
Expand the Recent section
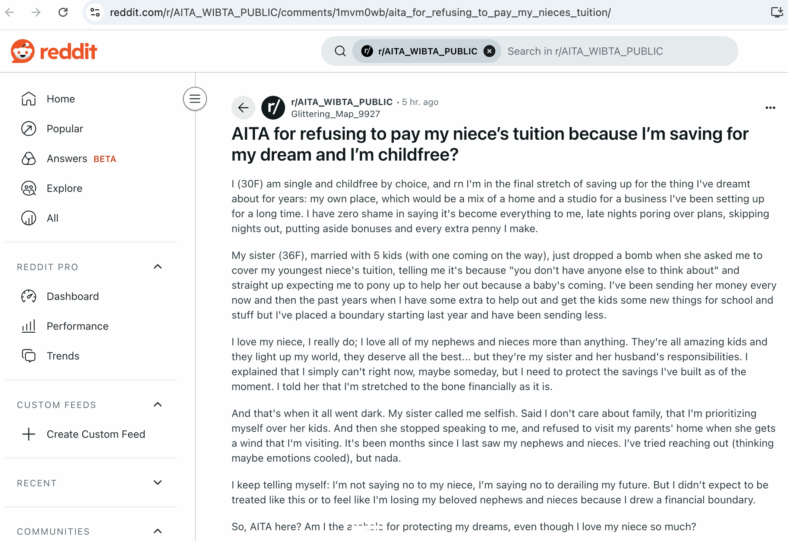point(157,483)
